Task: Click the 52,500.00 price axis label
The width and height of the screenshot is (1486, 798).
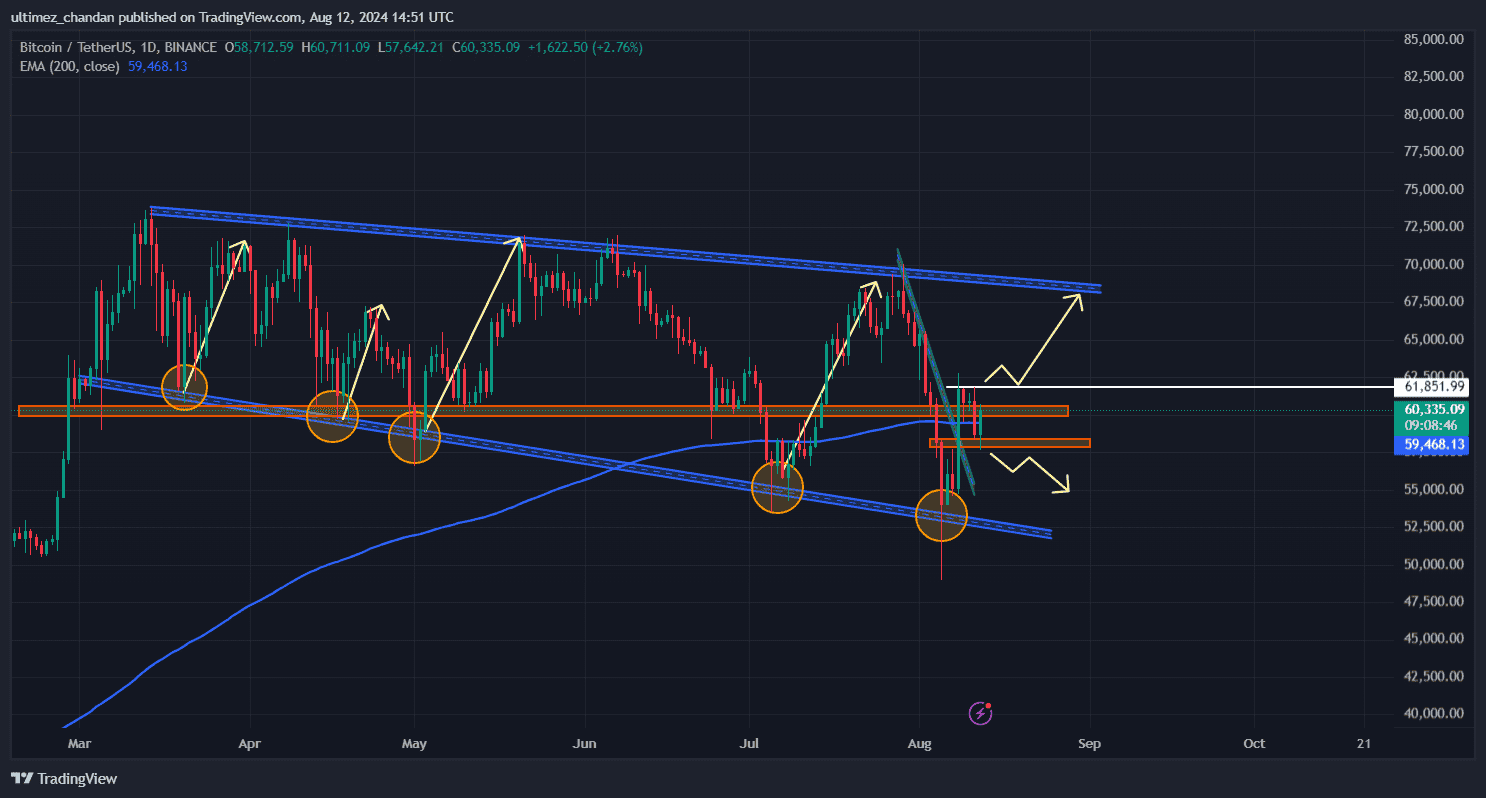Action: [x=1434, y=526]
